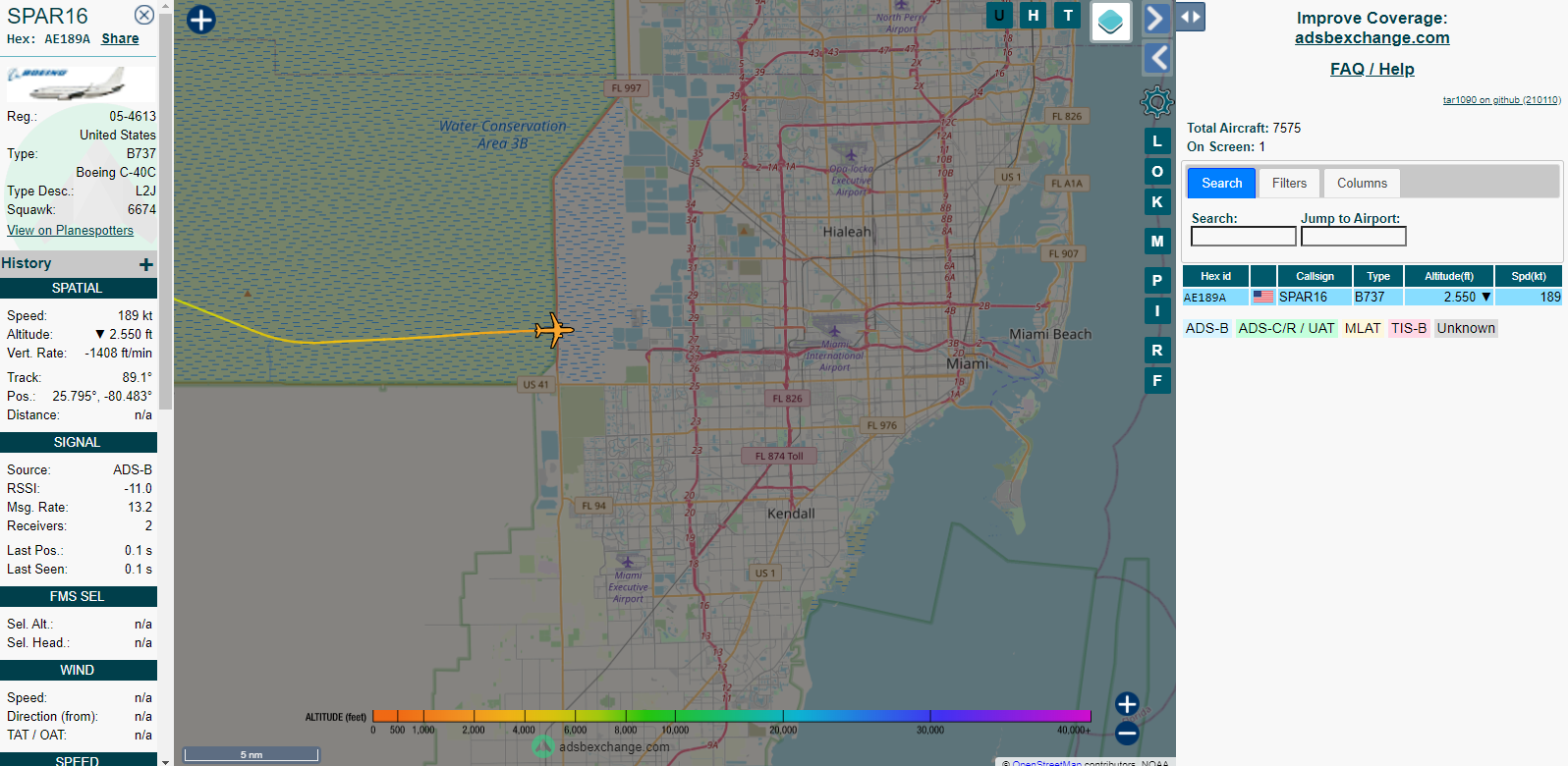This screenshot has width=1568, height=766.
Task: Toggle the P map option button
Action: point(1157,281)
